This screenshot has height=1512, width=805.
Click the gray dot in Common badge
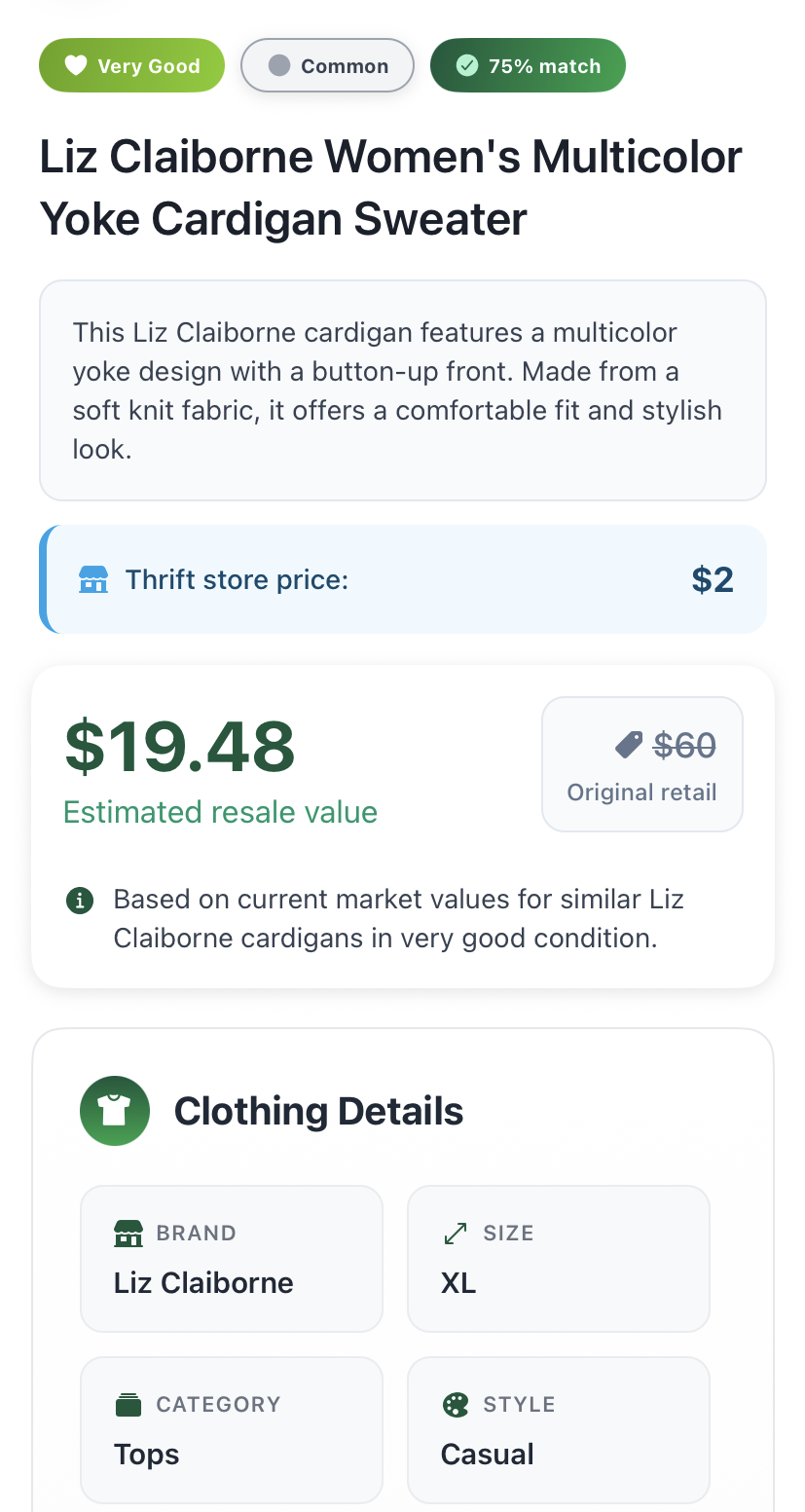pos(279,66)
